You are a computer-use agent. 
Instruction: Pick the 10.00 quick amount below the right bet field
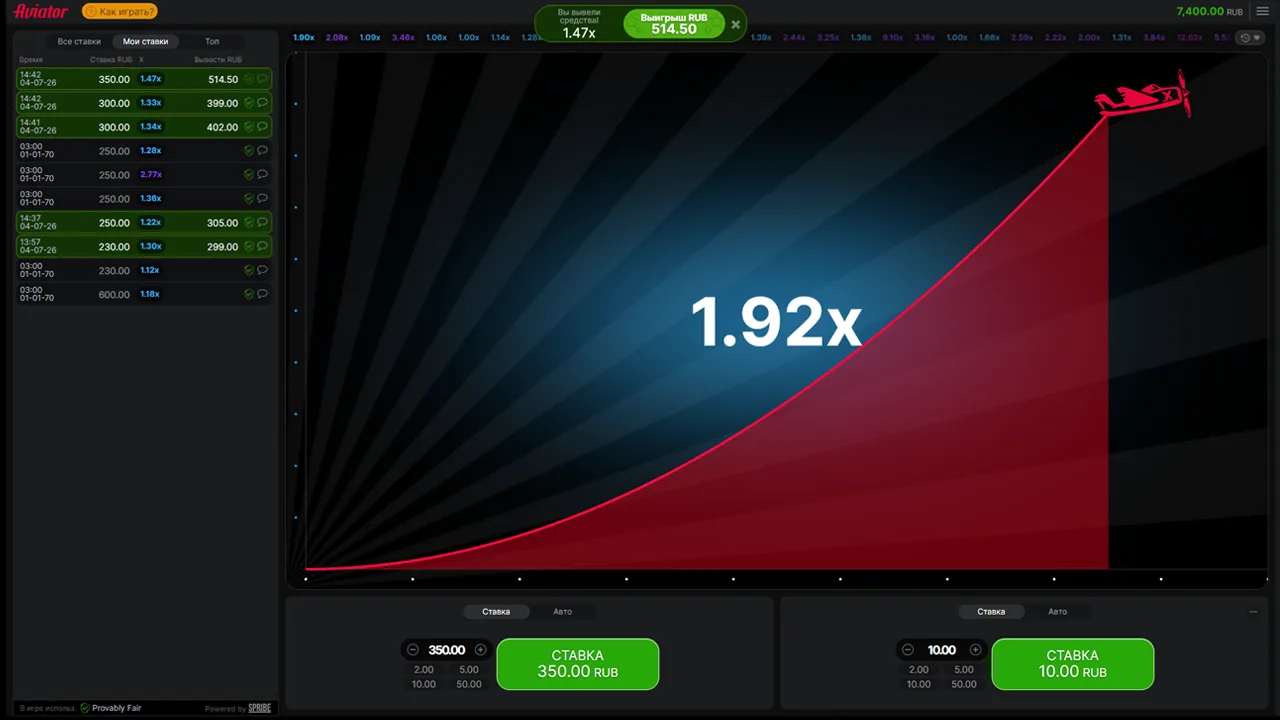click(919, 684)
